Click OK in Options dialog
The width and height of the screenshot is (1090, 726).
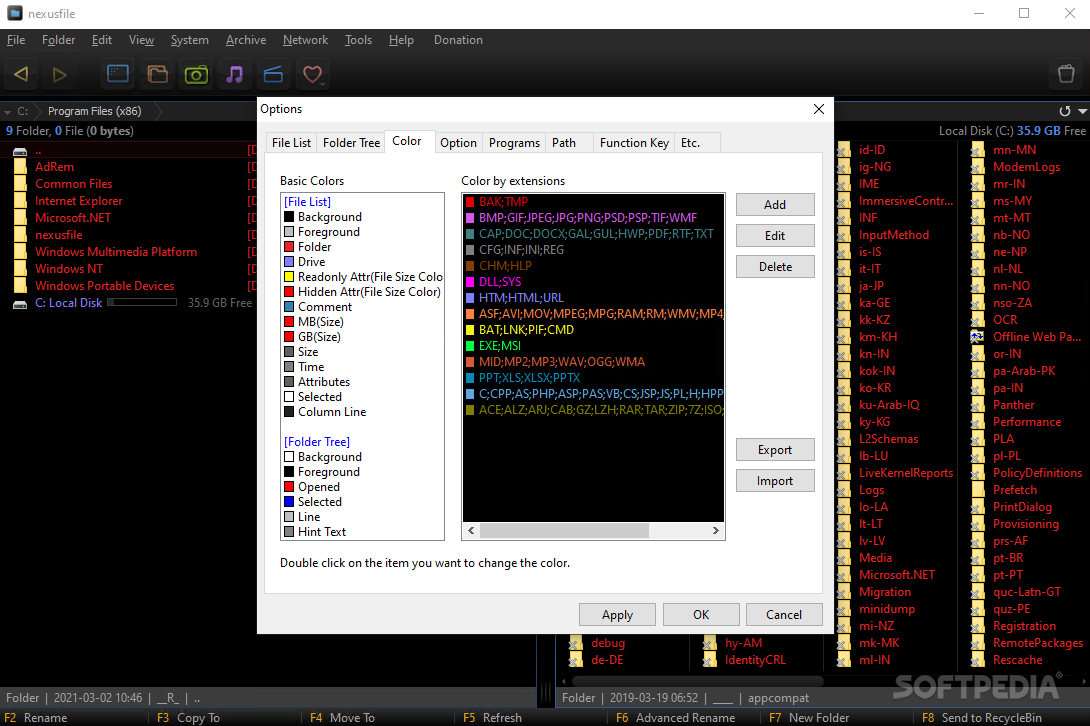[x=701, y=615]
